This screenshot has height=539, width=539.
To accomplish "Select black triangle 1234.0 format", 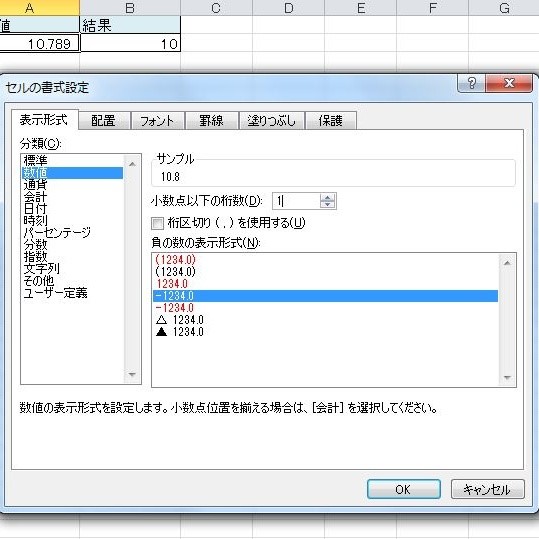I will coord(325,332).
